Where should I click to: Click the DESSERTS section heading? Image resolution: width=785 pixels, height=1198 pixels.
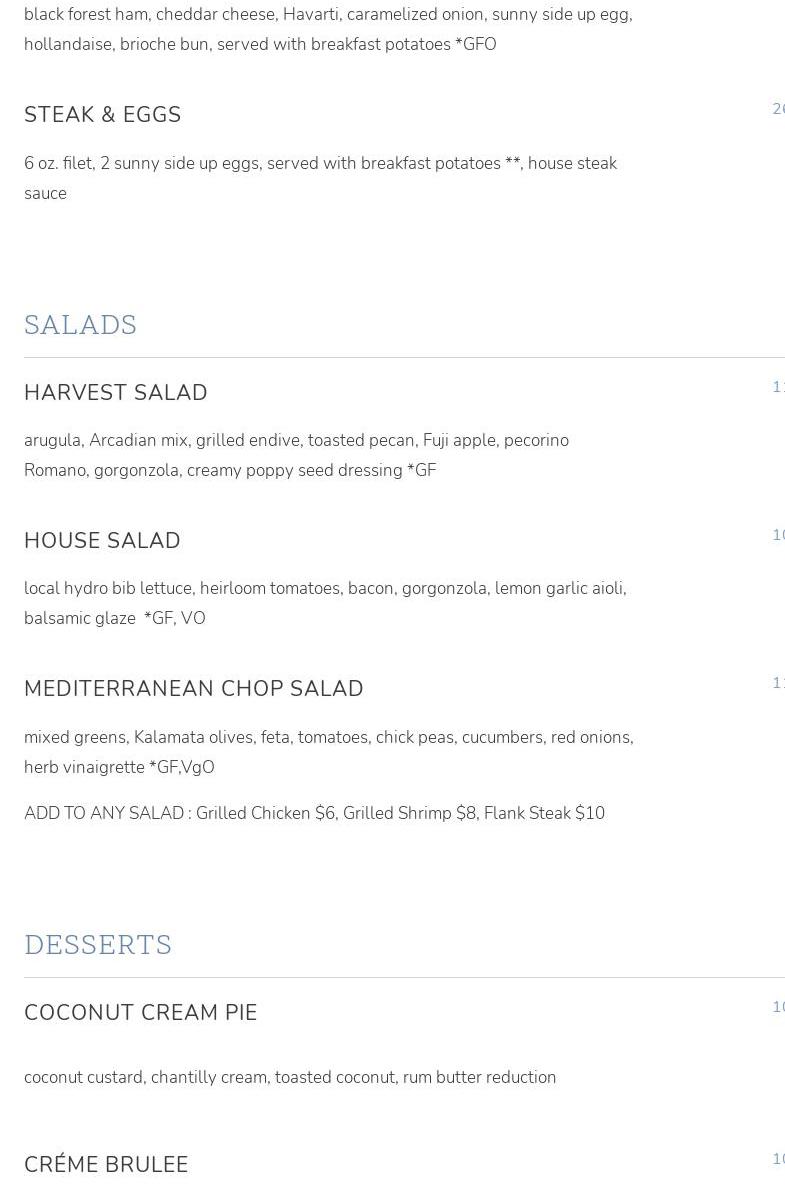98,945
